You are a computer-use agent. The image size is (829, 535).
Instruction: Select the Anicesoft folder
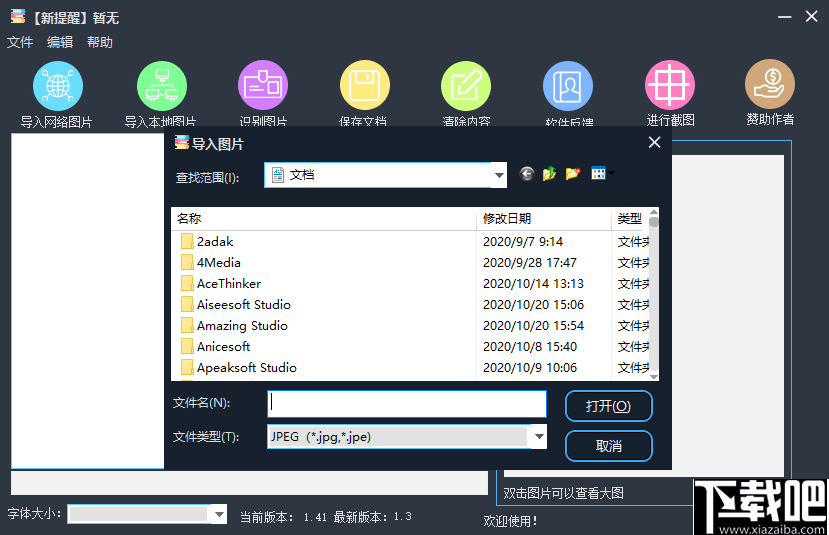(223, 347)
